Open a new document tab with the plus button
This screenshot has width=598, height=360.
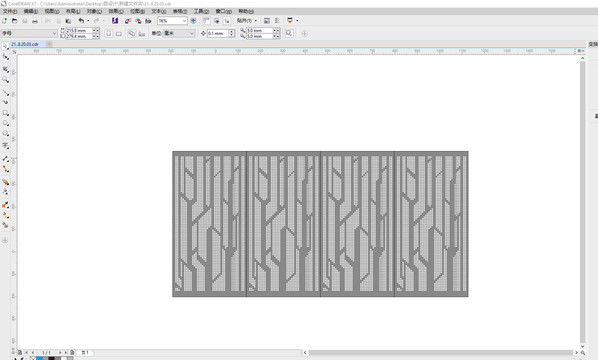[49, 44]
